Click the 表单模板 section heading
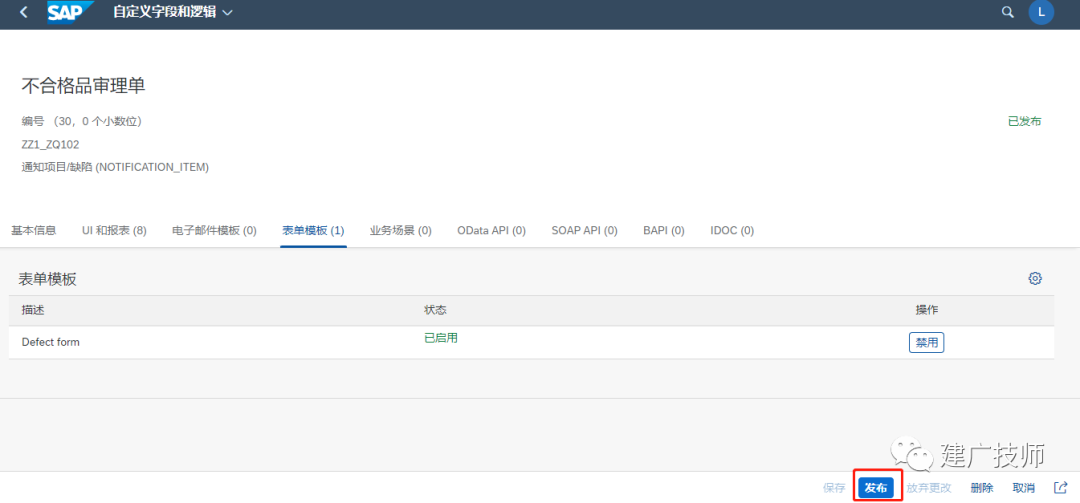1080x503 pixels. tap(48, 279)
